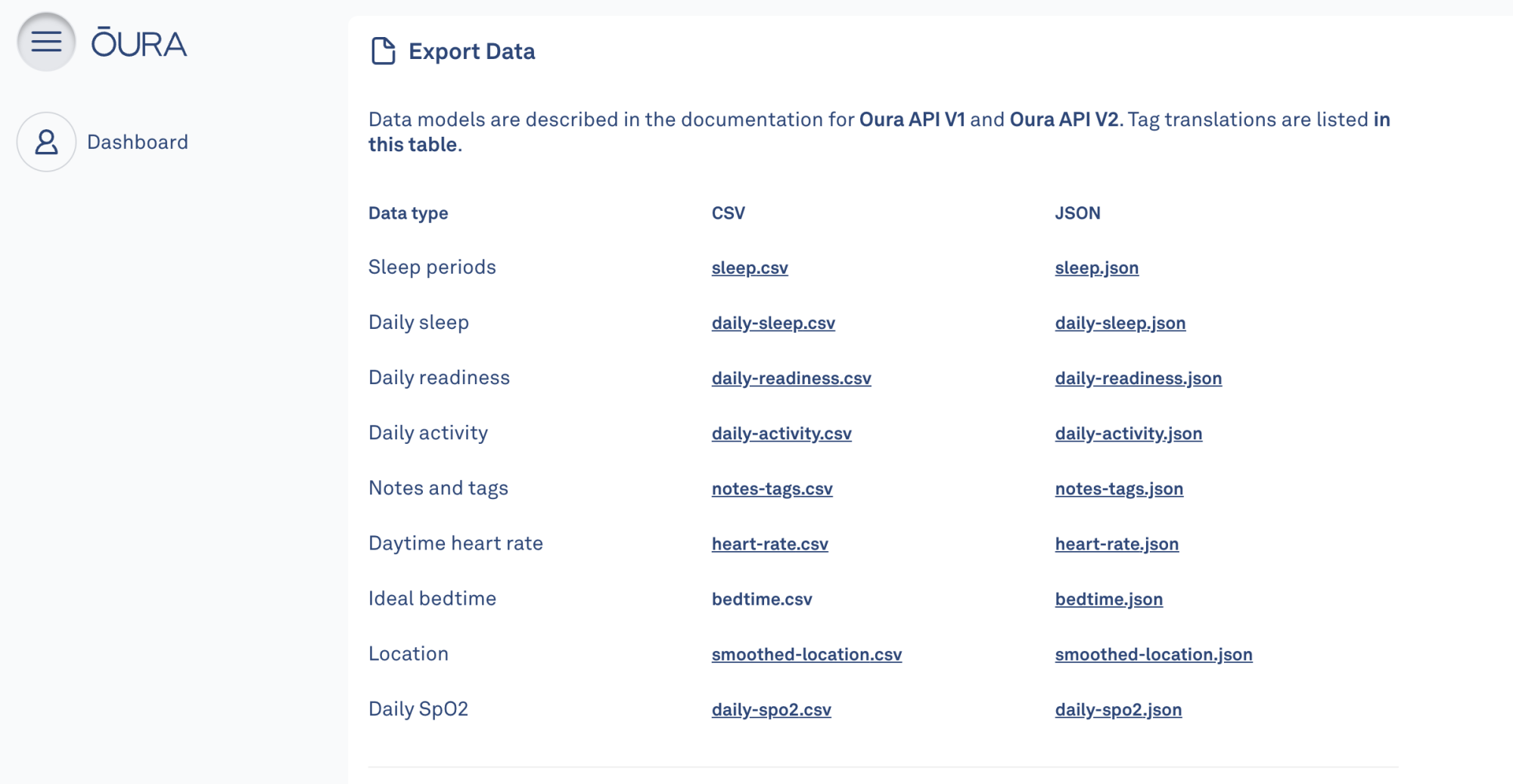Click the 'Daily SpO2' row label
The height and width of the screenshot is (784, 1513).
[x=418, y=708]
